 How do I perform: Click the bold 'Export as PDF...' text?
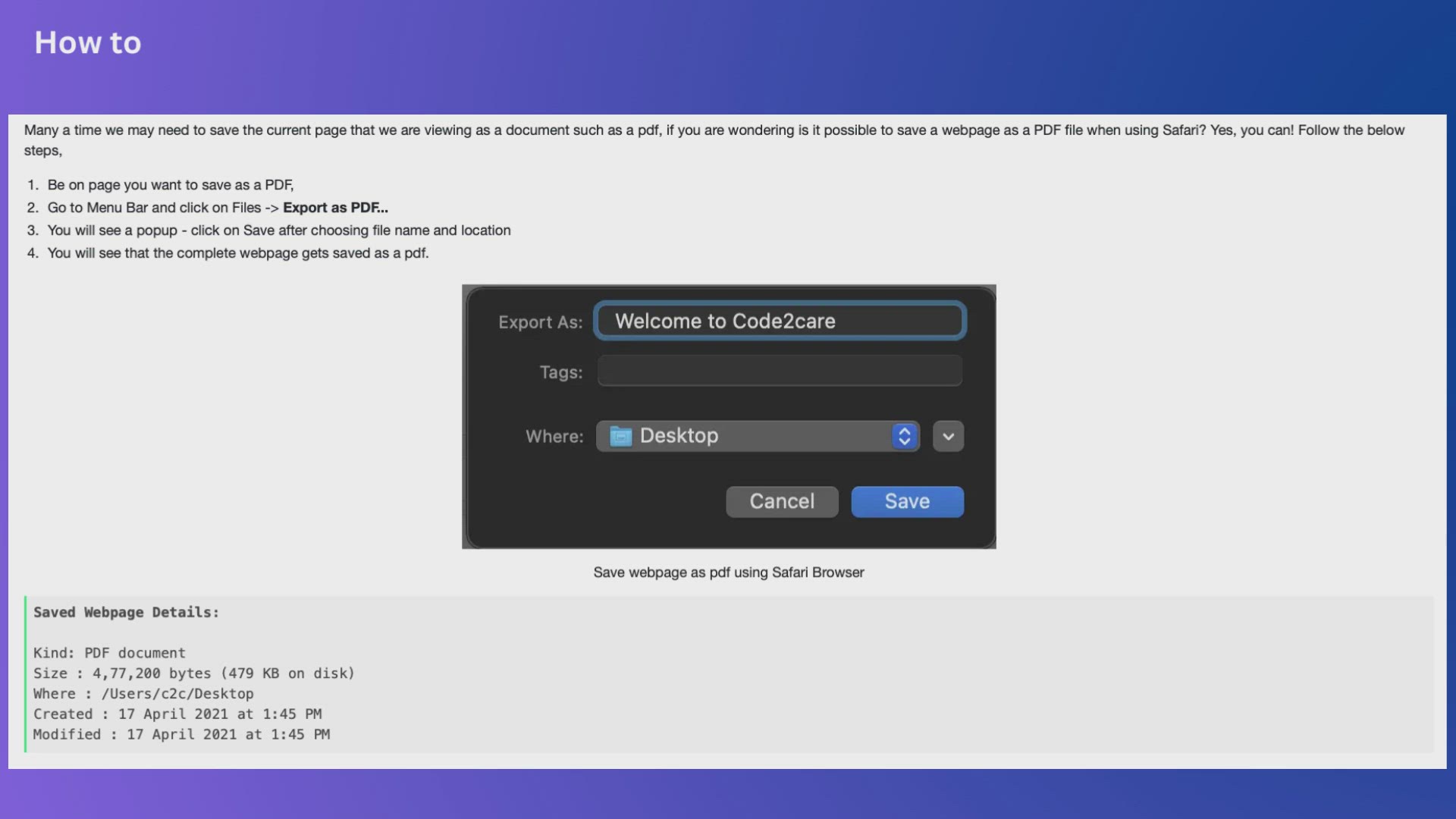(x=335, y=208)
